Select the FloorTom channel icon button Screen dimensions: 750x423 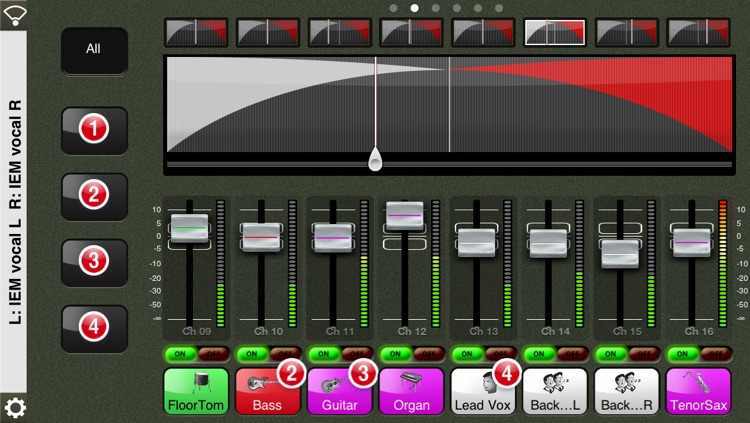tap(196, 391)
